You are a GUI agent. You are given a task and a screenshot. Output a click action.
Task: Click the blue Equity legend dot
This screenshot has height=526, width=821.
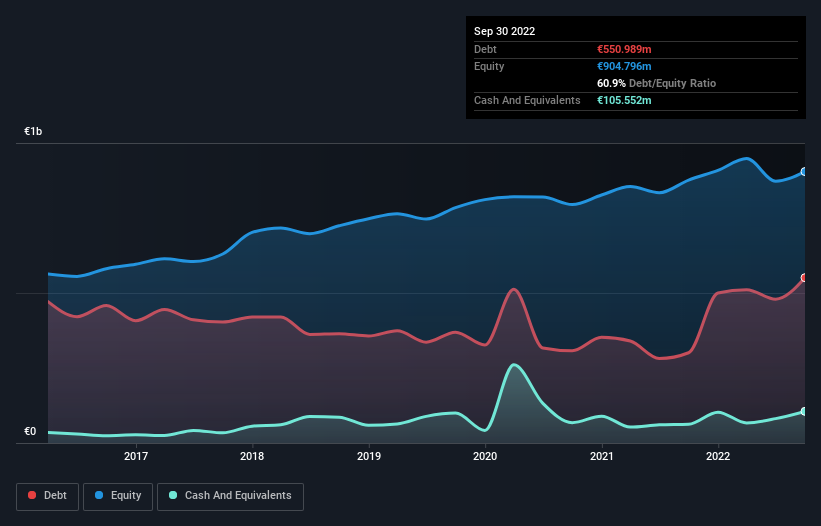[x=99, y=495]
